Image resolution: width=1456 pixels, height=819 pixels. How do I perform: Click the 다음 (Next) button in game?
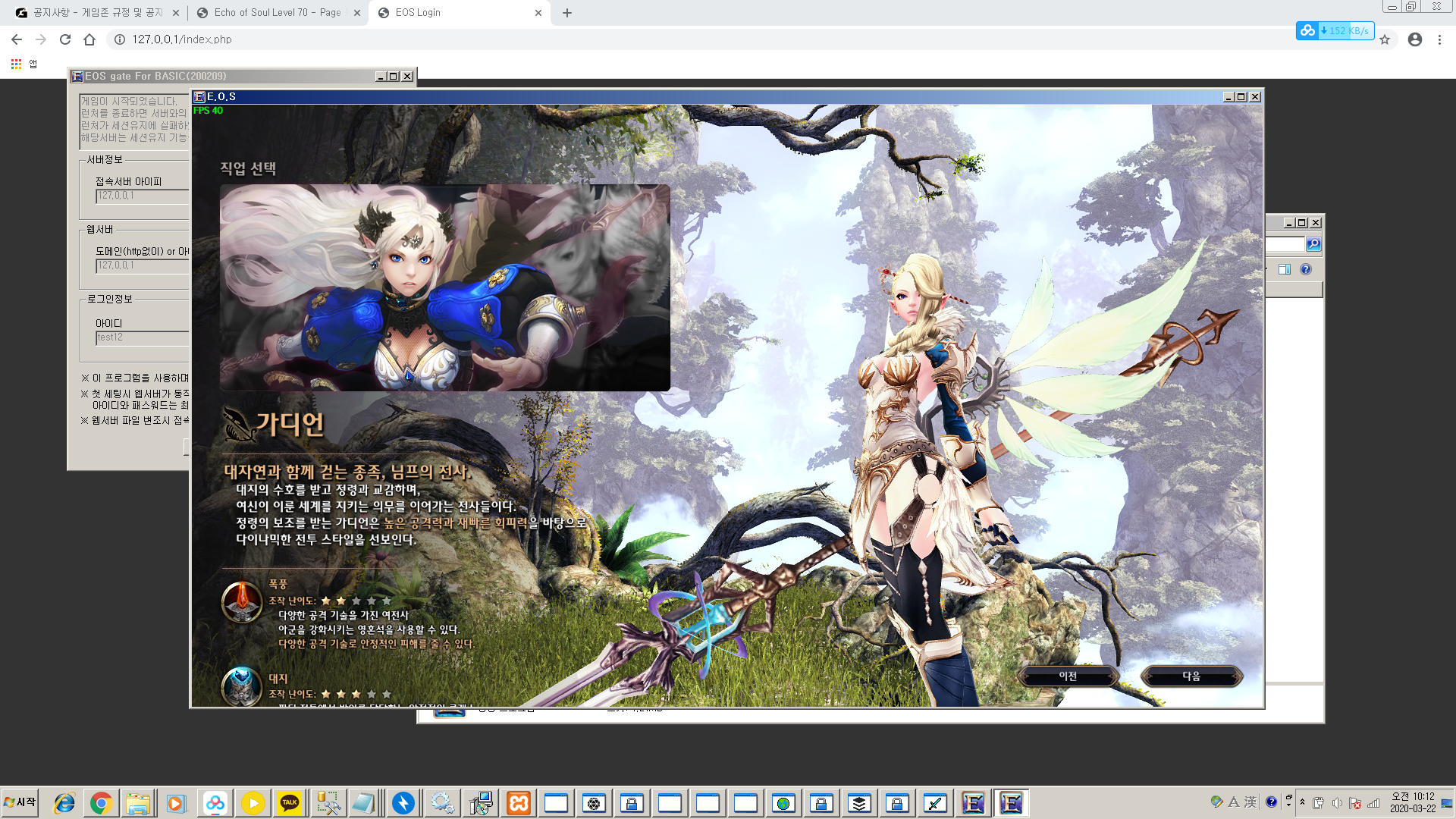(1191, 676)
